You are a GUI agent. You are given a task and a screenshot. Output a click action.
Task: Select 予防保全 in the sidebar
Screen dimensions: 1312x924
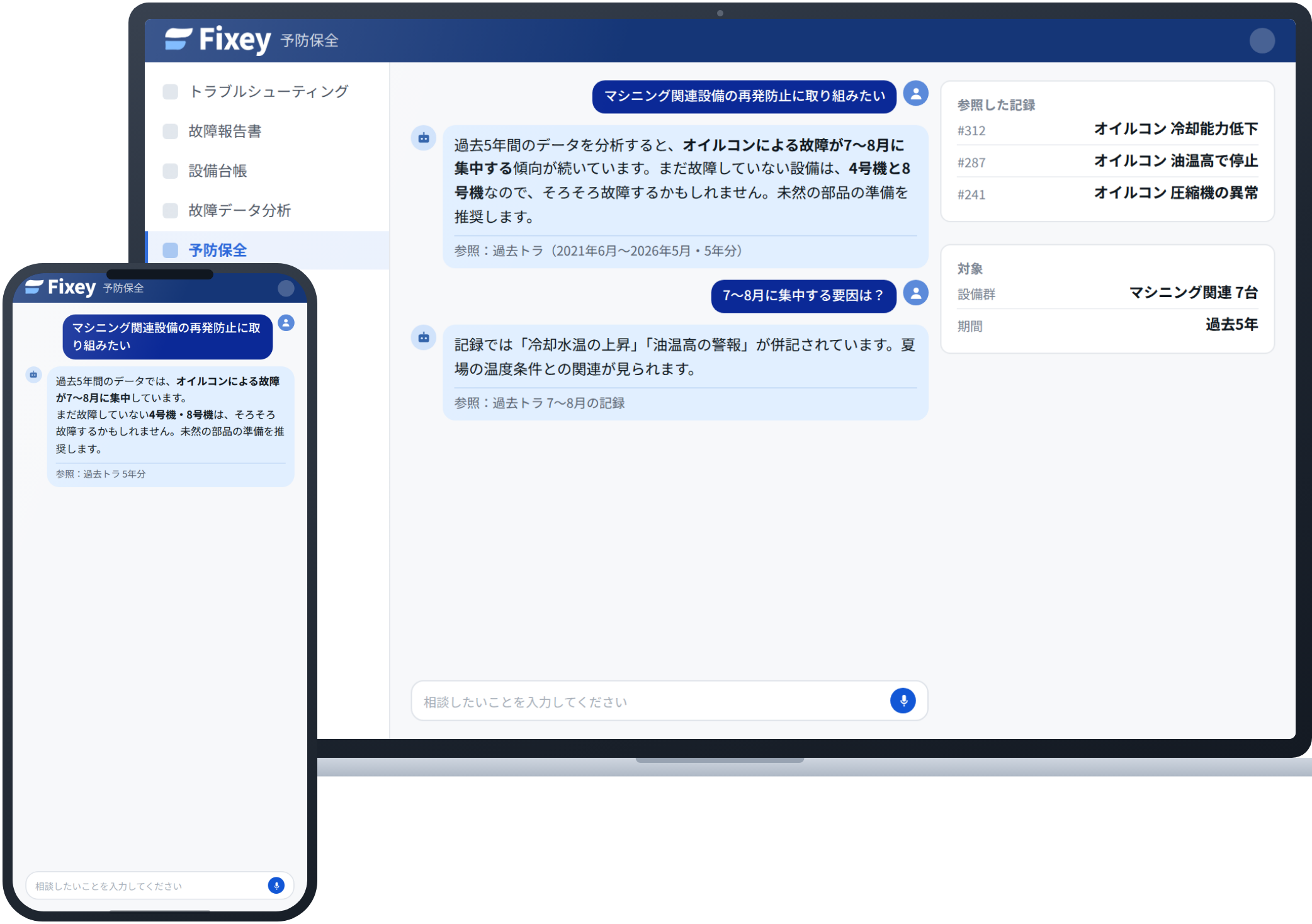tap(268, 251)
